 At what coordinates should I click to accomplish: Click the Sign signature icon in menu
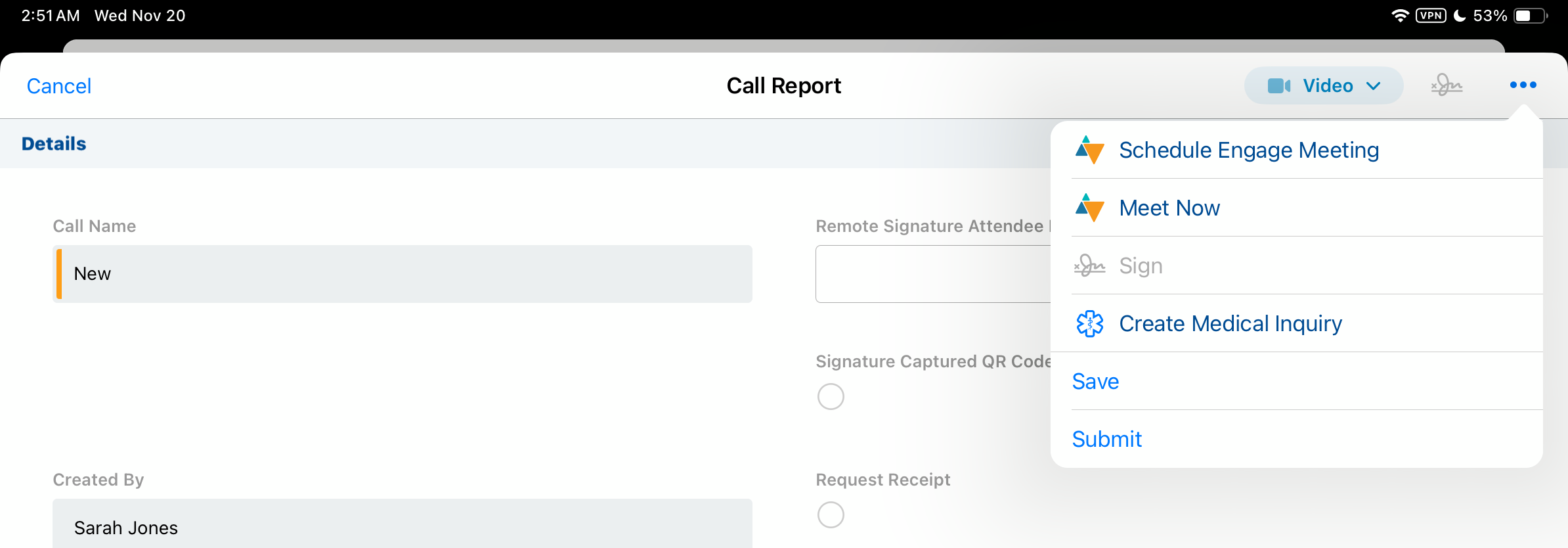click(x=1089, y=266)
